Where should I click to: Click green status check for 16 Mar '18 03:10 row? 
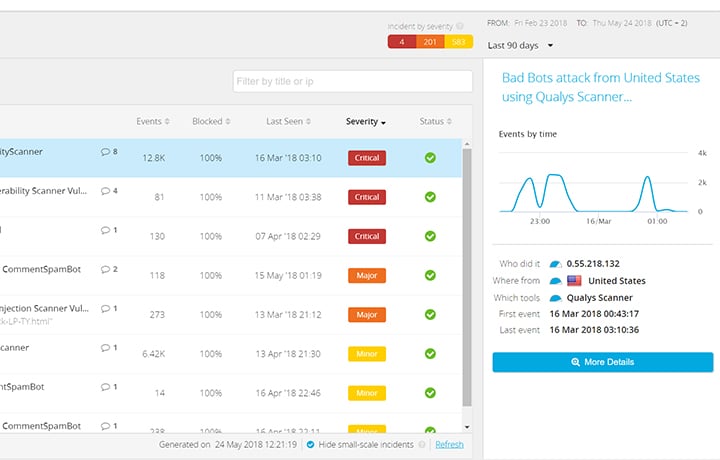430,158
